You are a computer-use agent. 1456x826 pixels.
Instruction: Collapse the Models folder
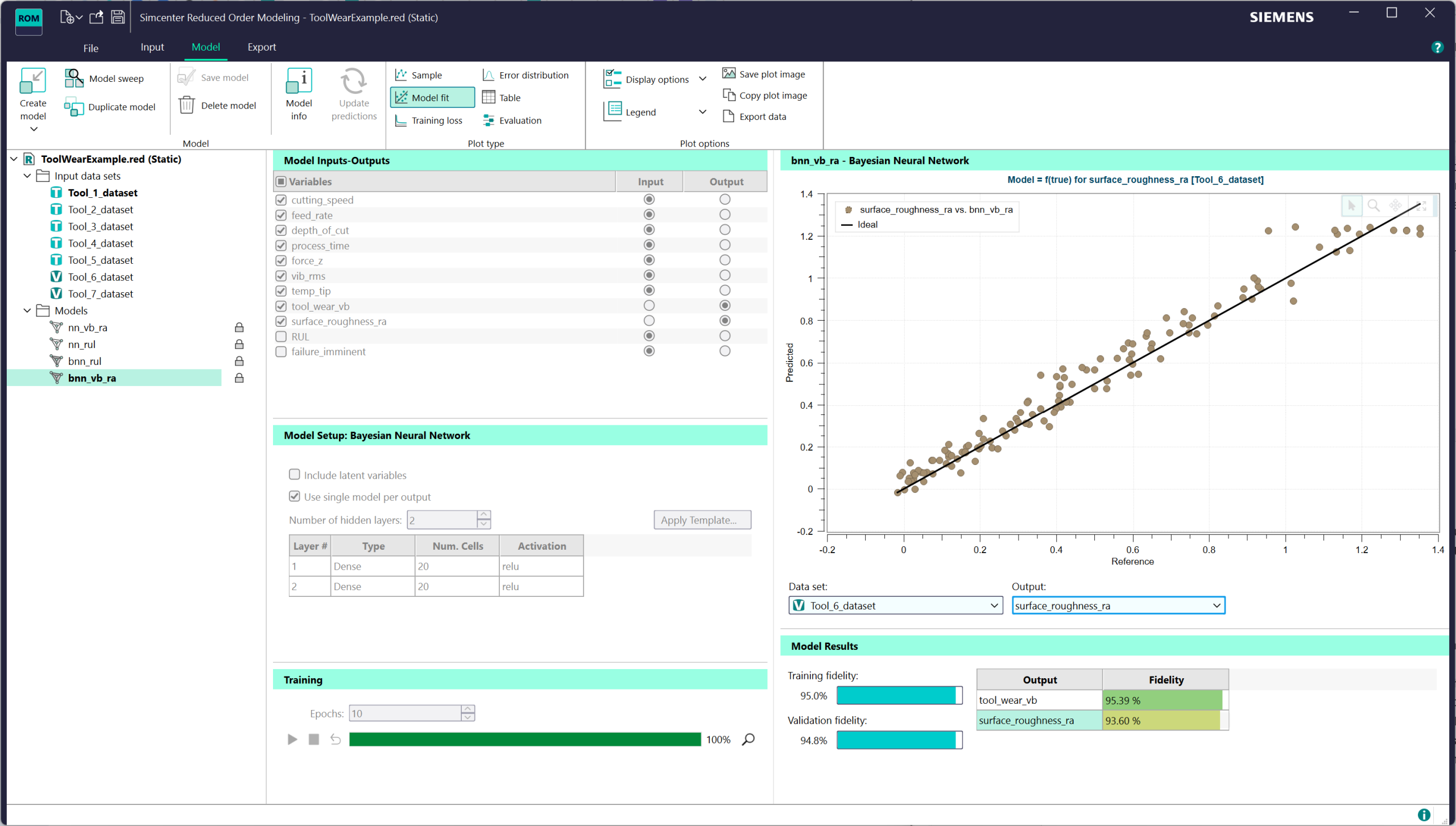pyautogui.click(x=27, y=311)
